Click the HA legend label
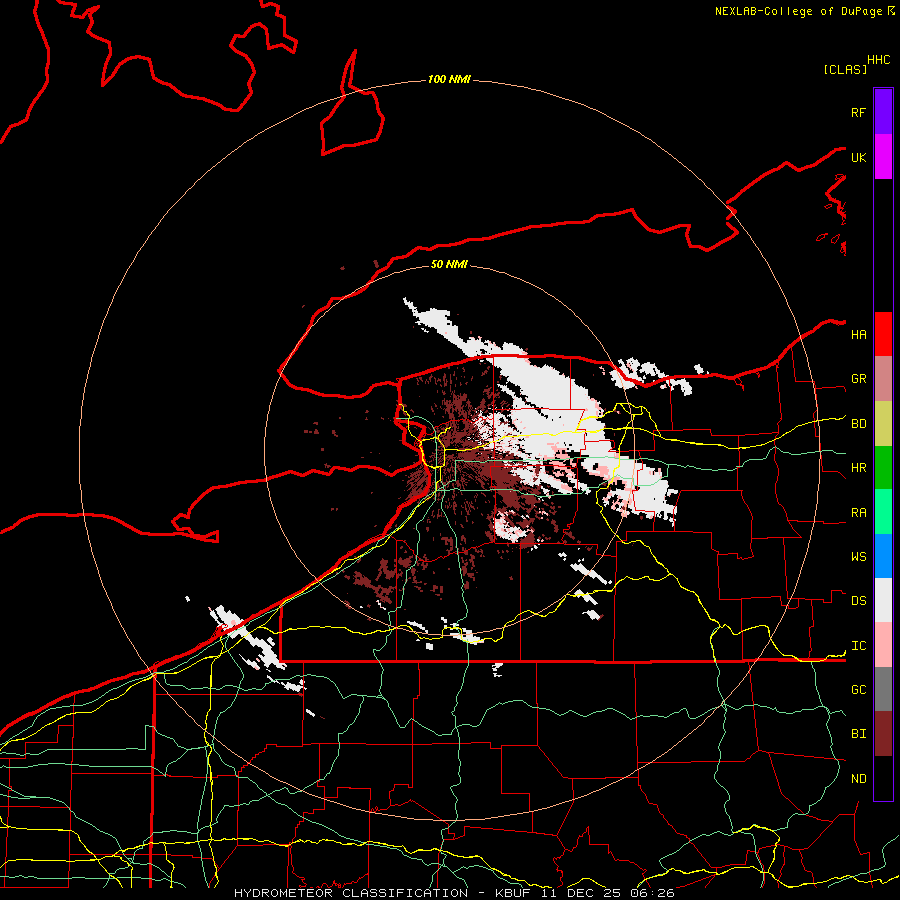Image resolution: width=900 pixels, height=900 pixels. [x=858, y=335]
